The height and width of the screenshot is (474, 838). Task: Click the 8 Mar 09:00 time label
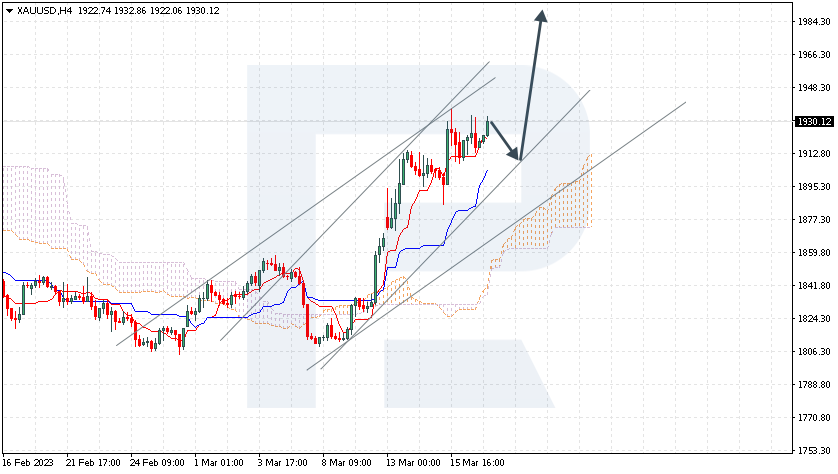pos(346,462)
